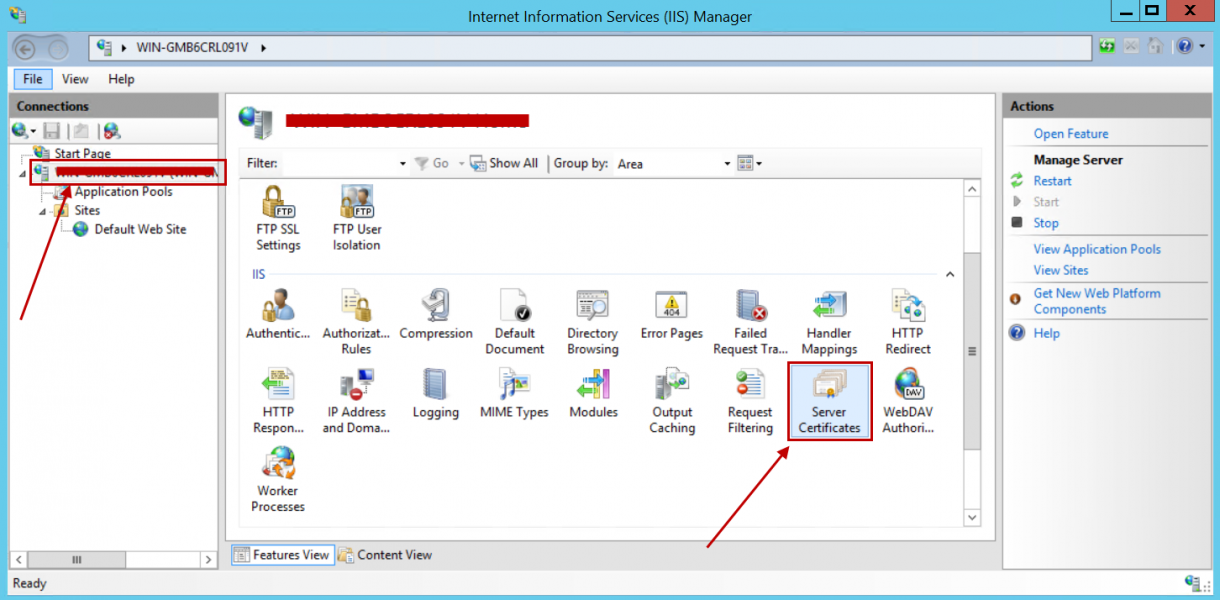Click the Back navigation arrow button

coord(25,48)
